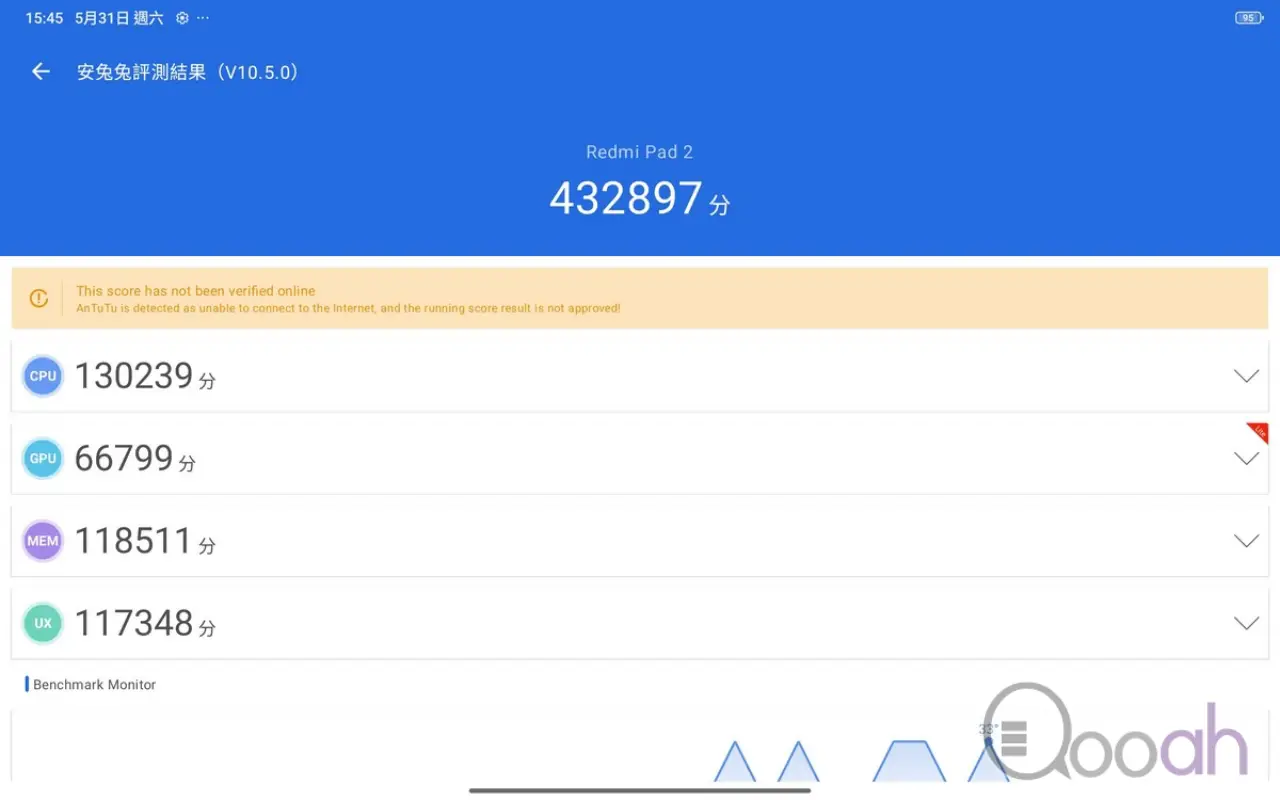
Task: Tap the UX score badge icon
Action: 43,623
